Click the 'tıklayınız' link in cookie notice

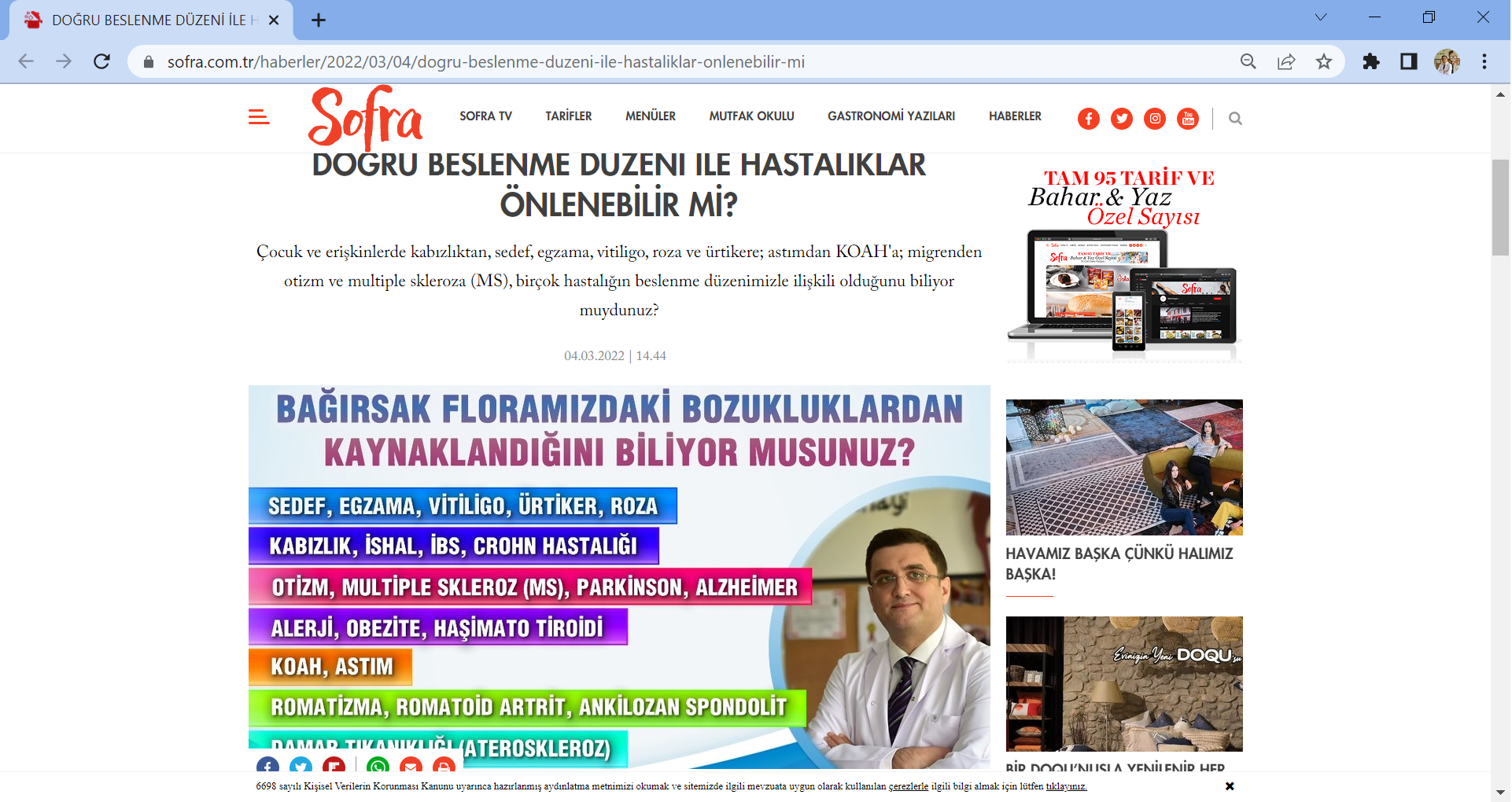[1066, 786]
